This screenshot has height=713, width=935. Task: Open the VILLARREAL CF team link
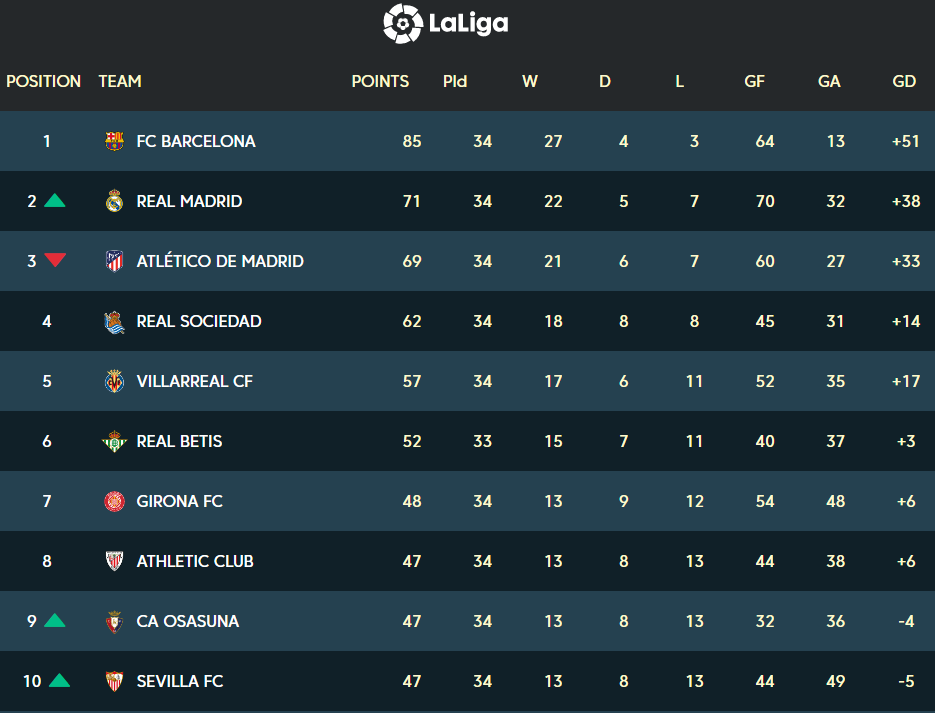click(194, 382)
